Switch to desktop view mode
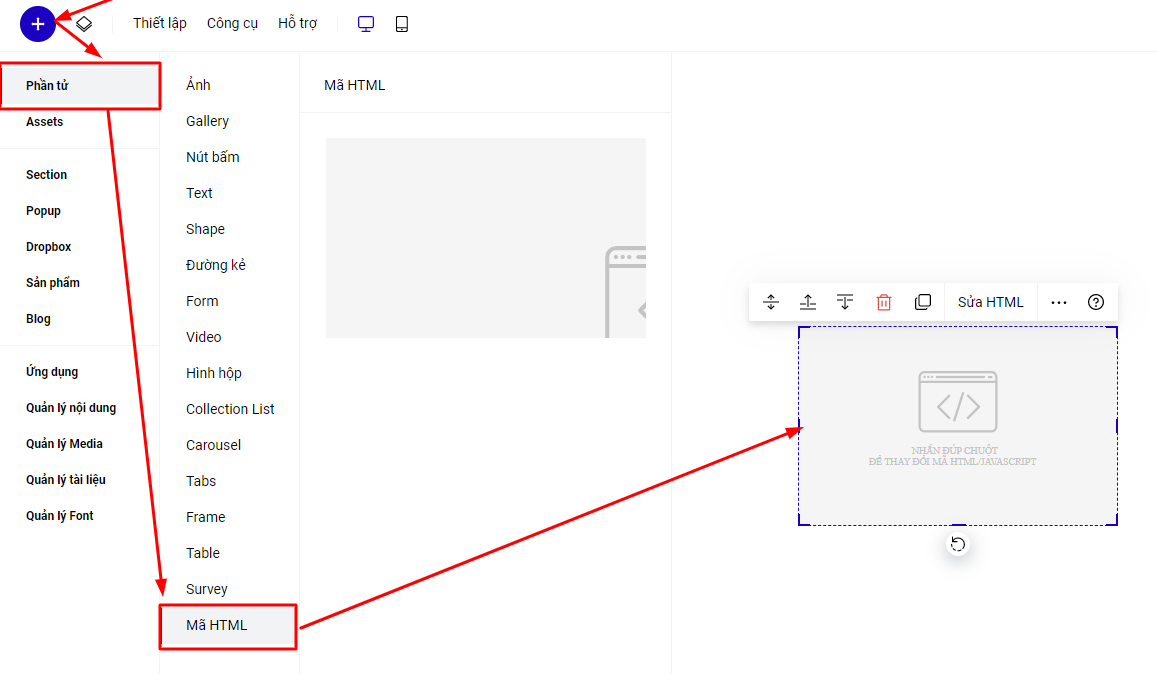 366,24
